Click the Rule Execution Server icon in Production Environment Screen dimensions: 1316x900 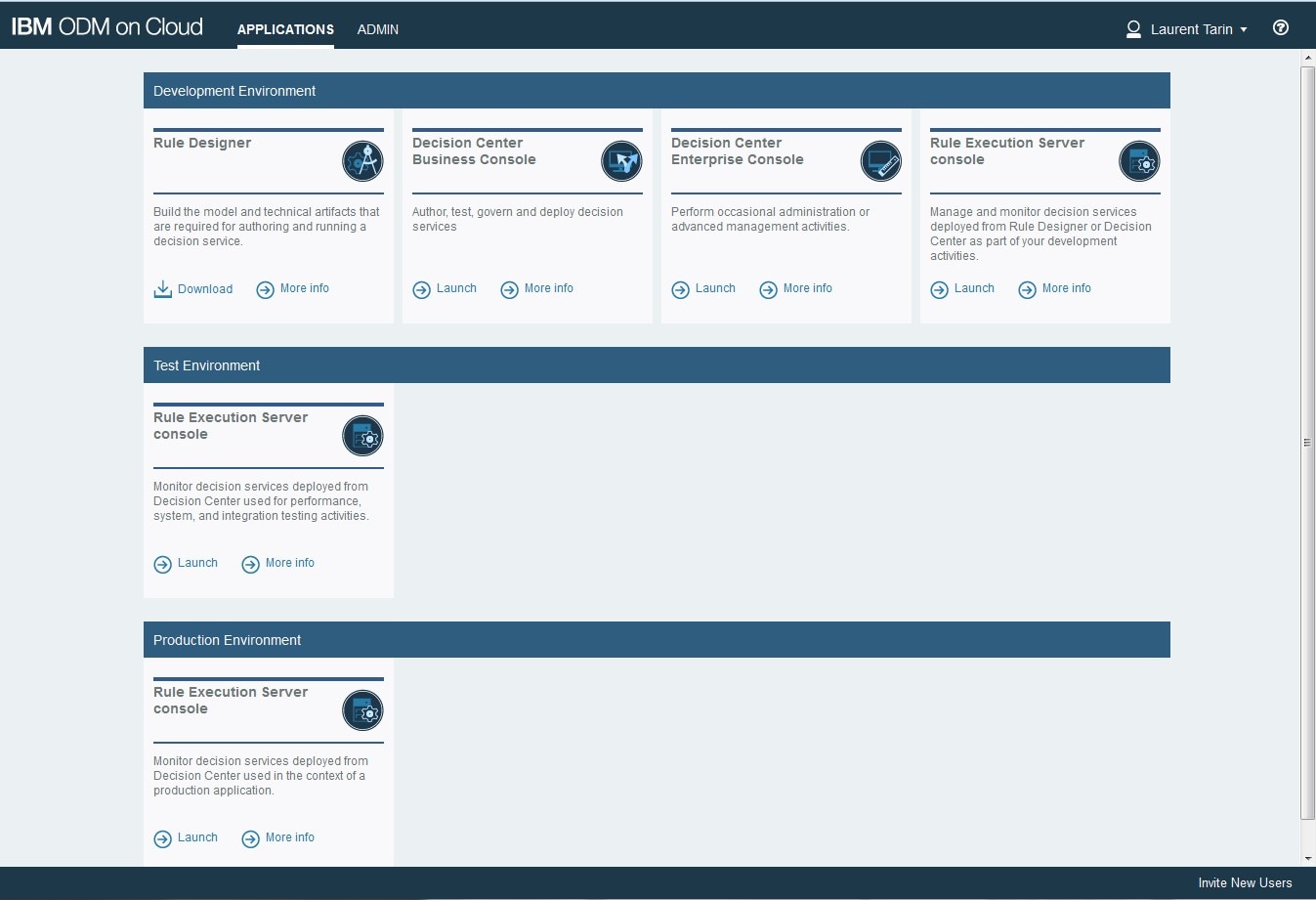tap(362, 710)
